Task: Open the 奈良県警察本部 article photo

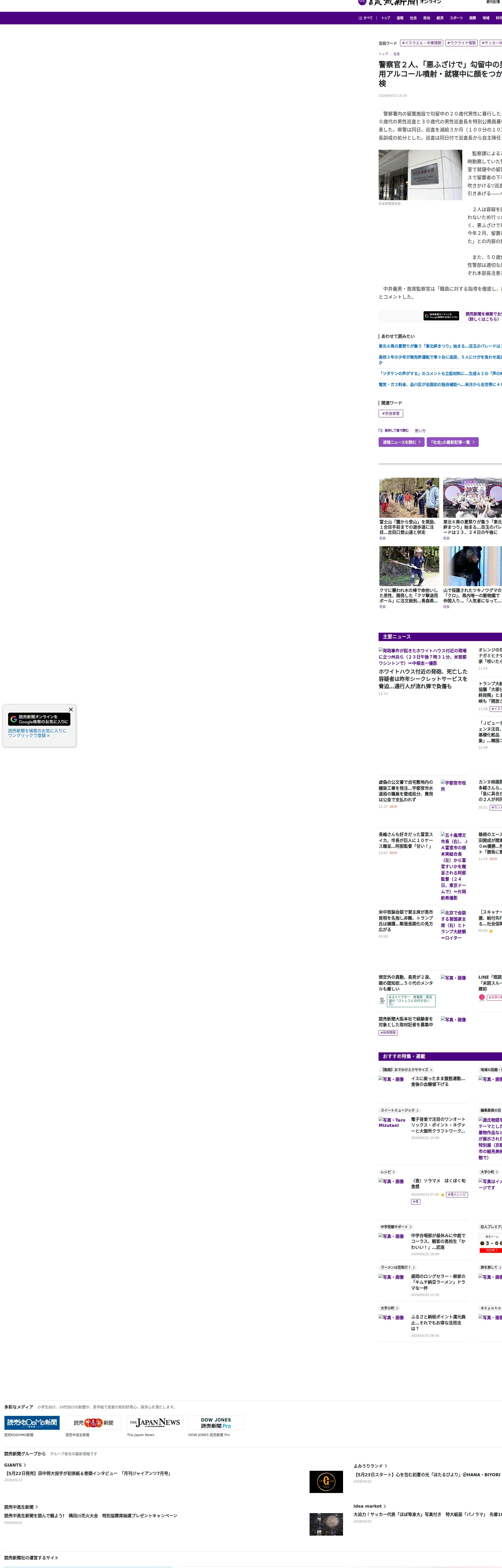Action: coord(420,175)
